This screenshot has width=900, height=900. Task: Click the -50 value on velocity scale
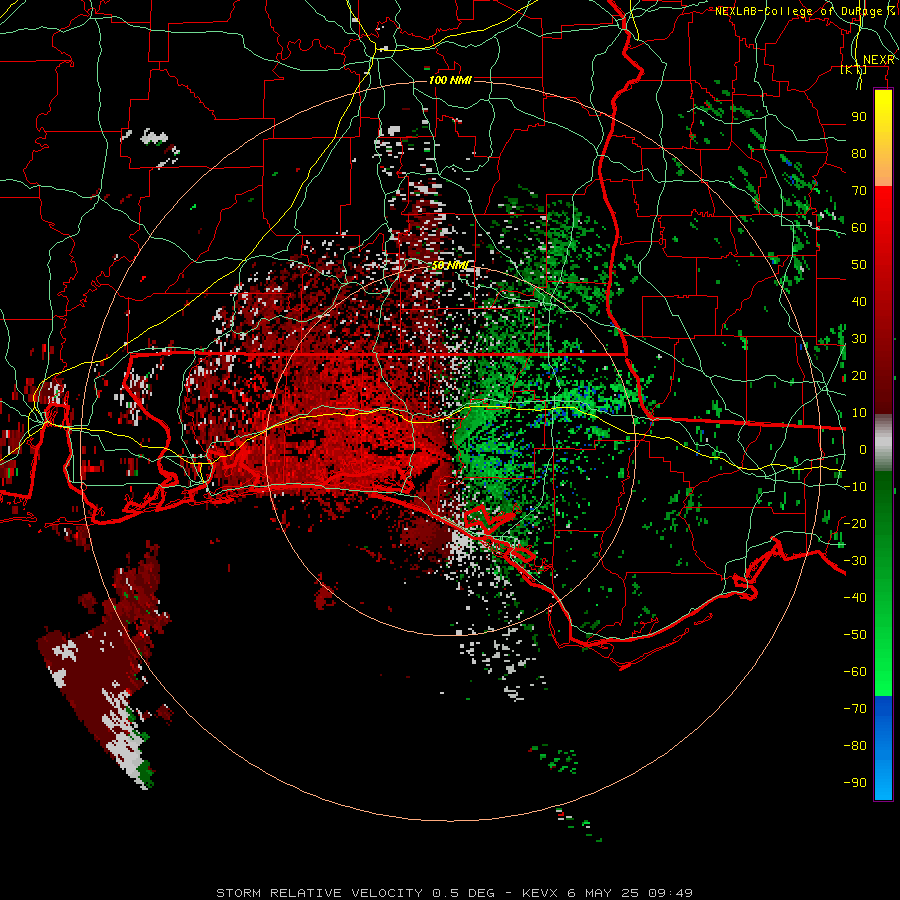tap(855, 635)
